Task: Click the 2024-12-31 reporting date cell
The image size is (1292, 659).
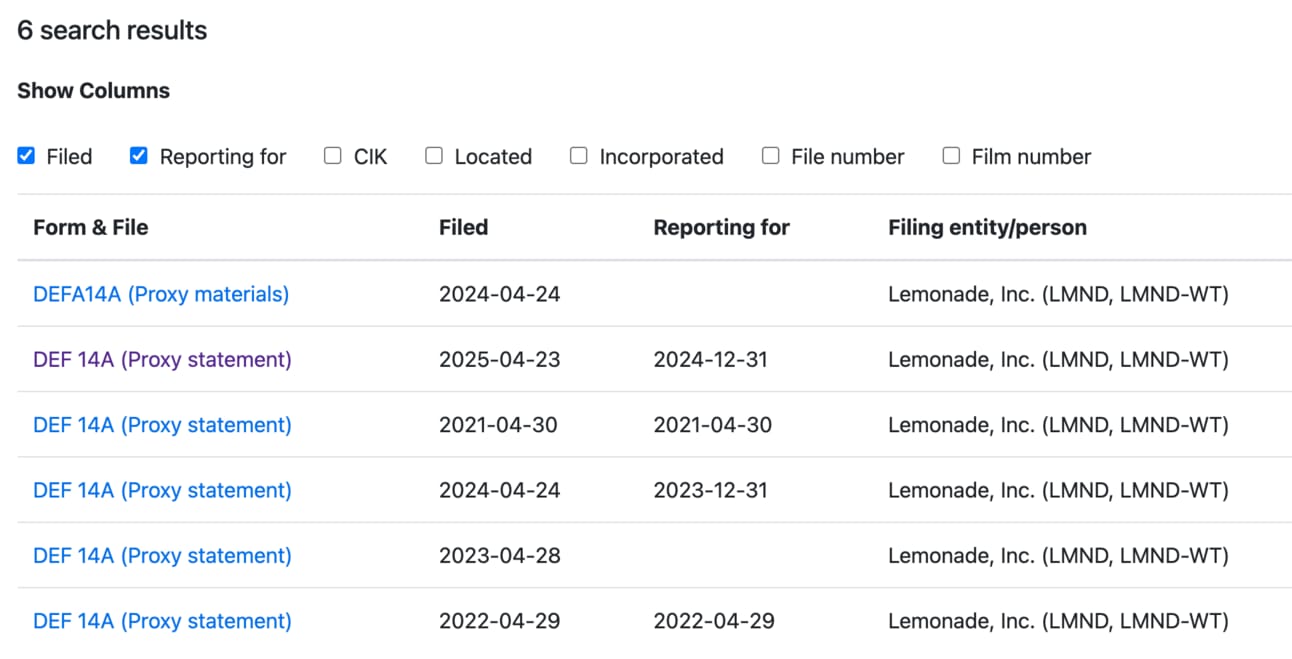Action: click(x=710, y=359)
